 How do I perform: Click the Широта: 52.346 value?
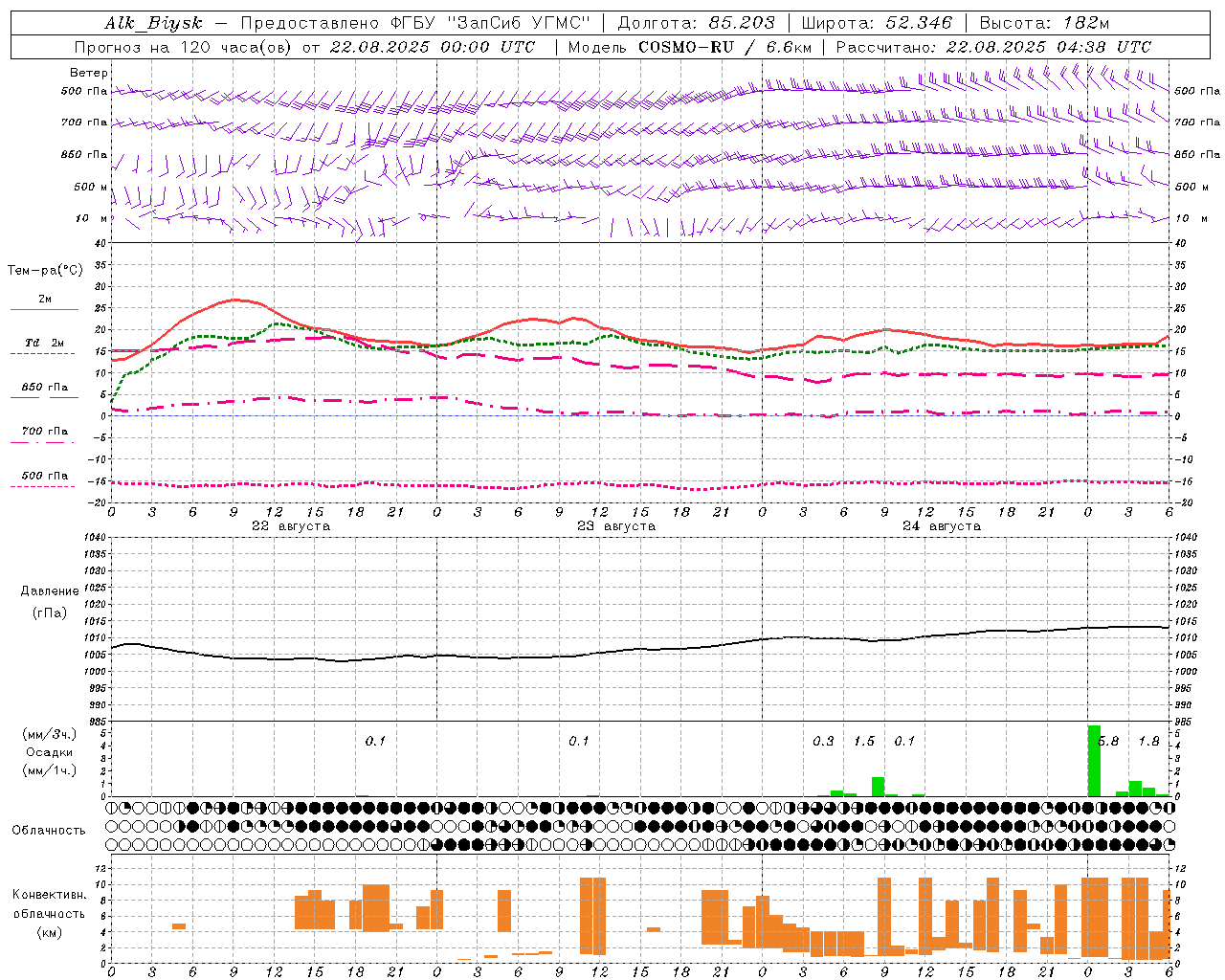877,23
